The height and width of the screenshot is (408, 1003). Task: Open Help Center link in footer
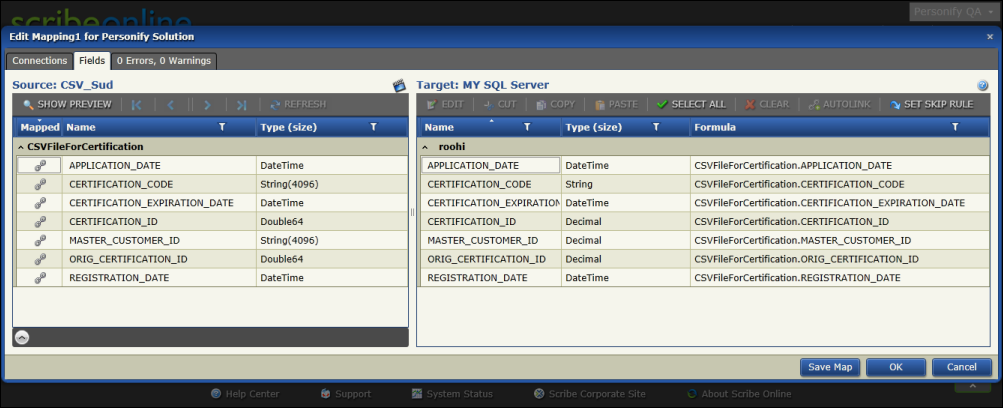[245, 394]
